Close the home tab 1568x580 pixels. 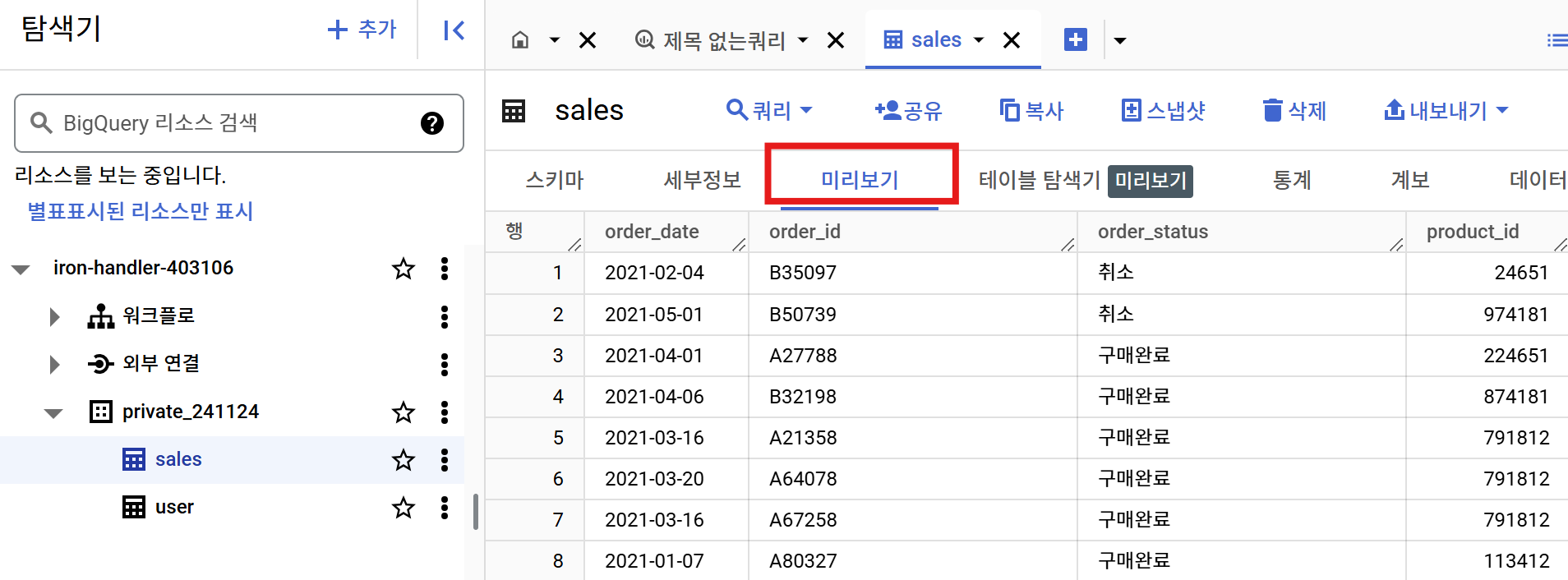588,39
